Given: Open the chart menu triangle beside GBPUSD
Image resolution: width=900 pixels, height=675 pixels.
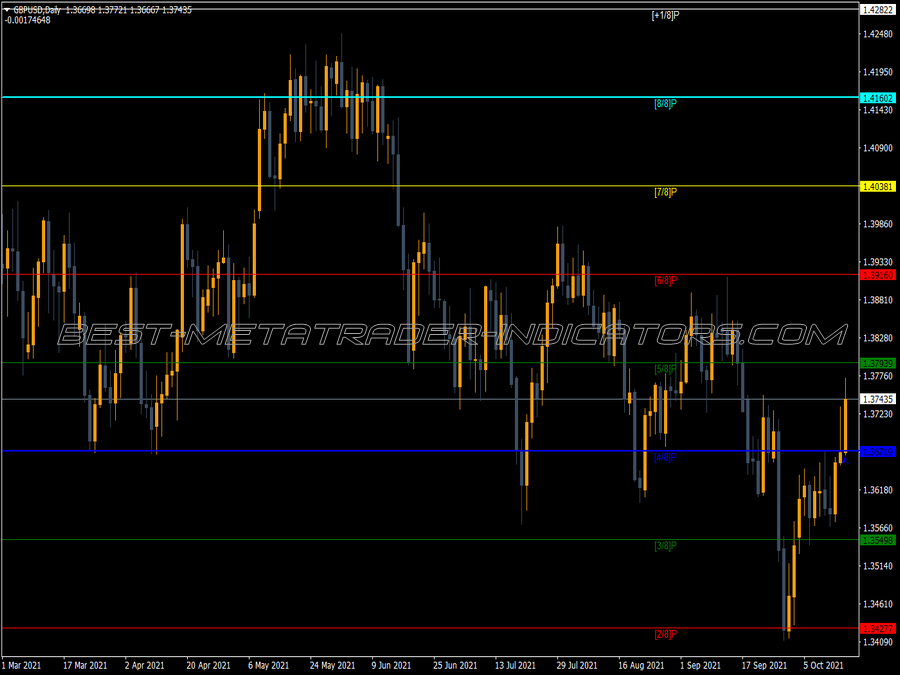Looking at the screenshot, I should click(7, 10).
